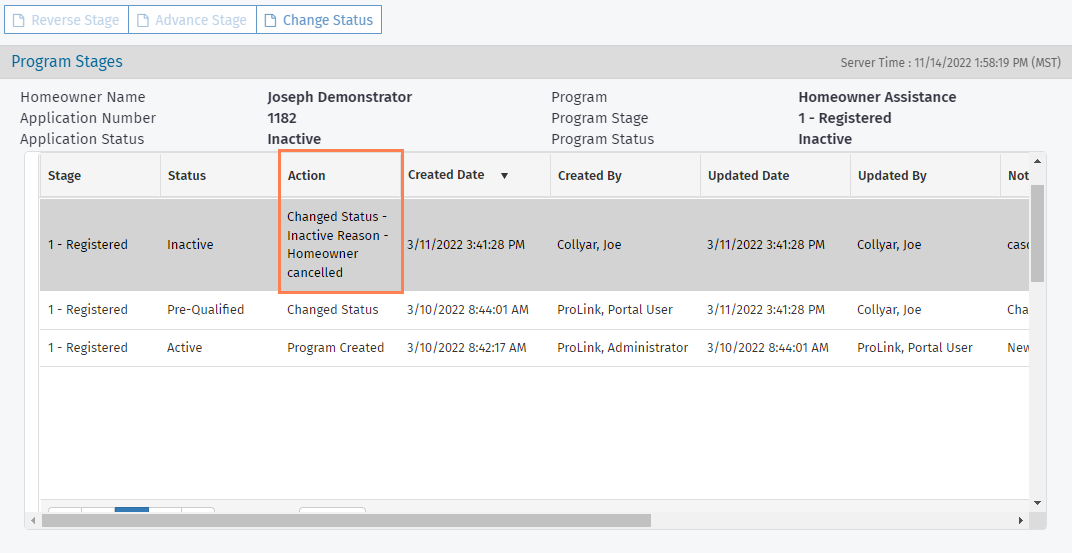Click the Reverse Stage document icon
Image resolution: width=1072 pixels, height=553 pixels.
coord(18,20)
